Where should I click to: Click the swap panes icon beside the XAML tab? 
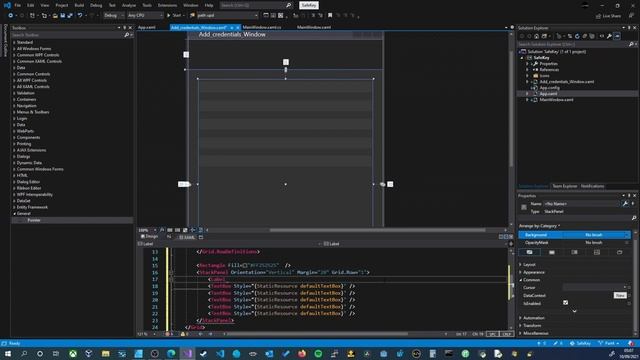[x=169, y=237]
